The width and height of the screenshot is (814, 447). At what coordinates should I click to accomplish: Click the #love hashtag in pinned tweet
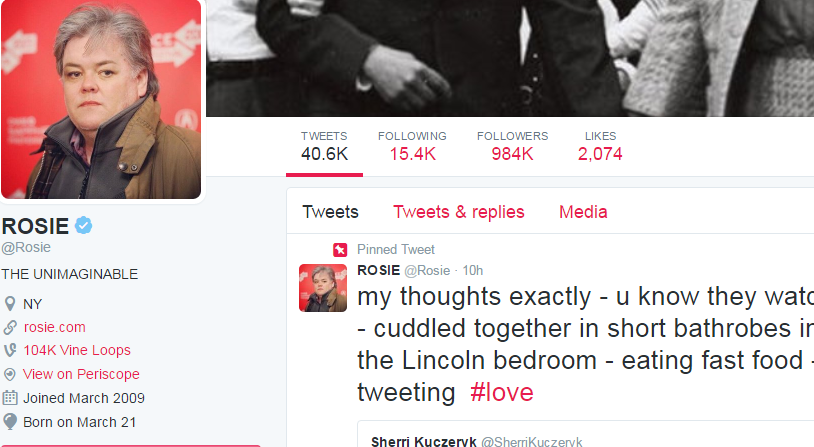click(501, 392)
